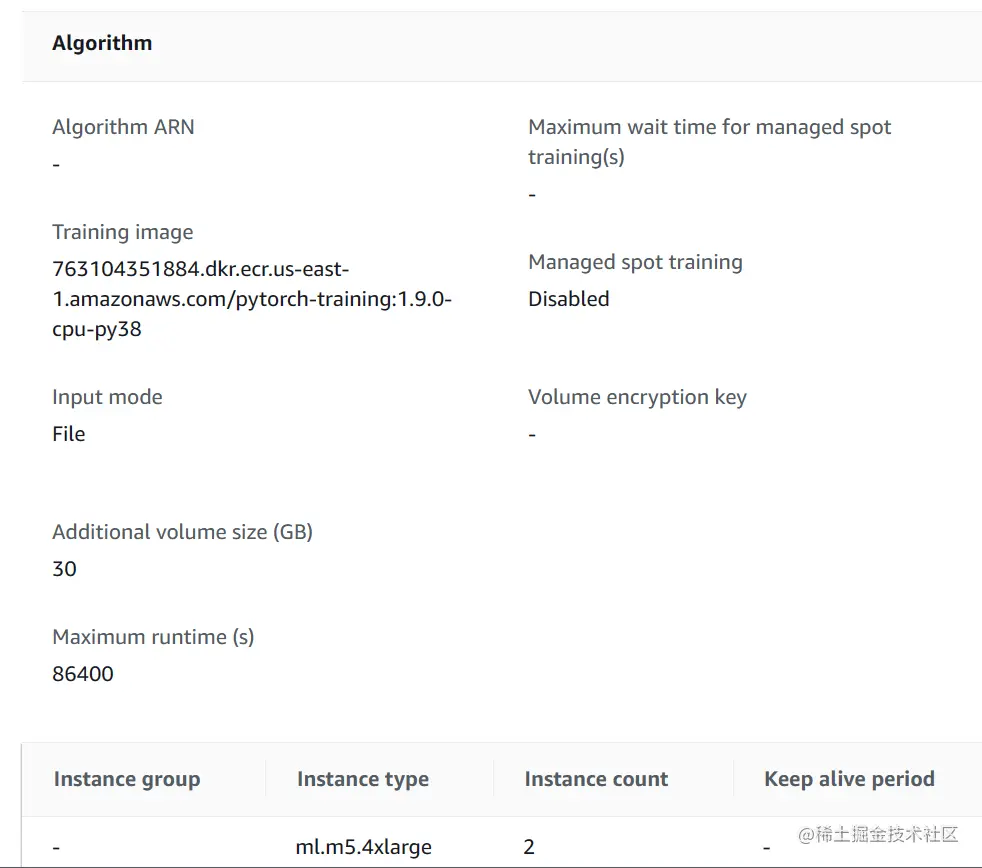982x868 pixels.
Task: Sort by Instance type column header
Action: pos(363,779)
